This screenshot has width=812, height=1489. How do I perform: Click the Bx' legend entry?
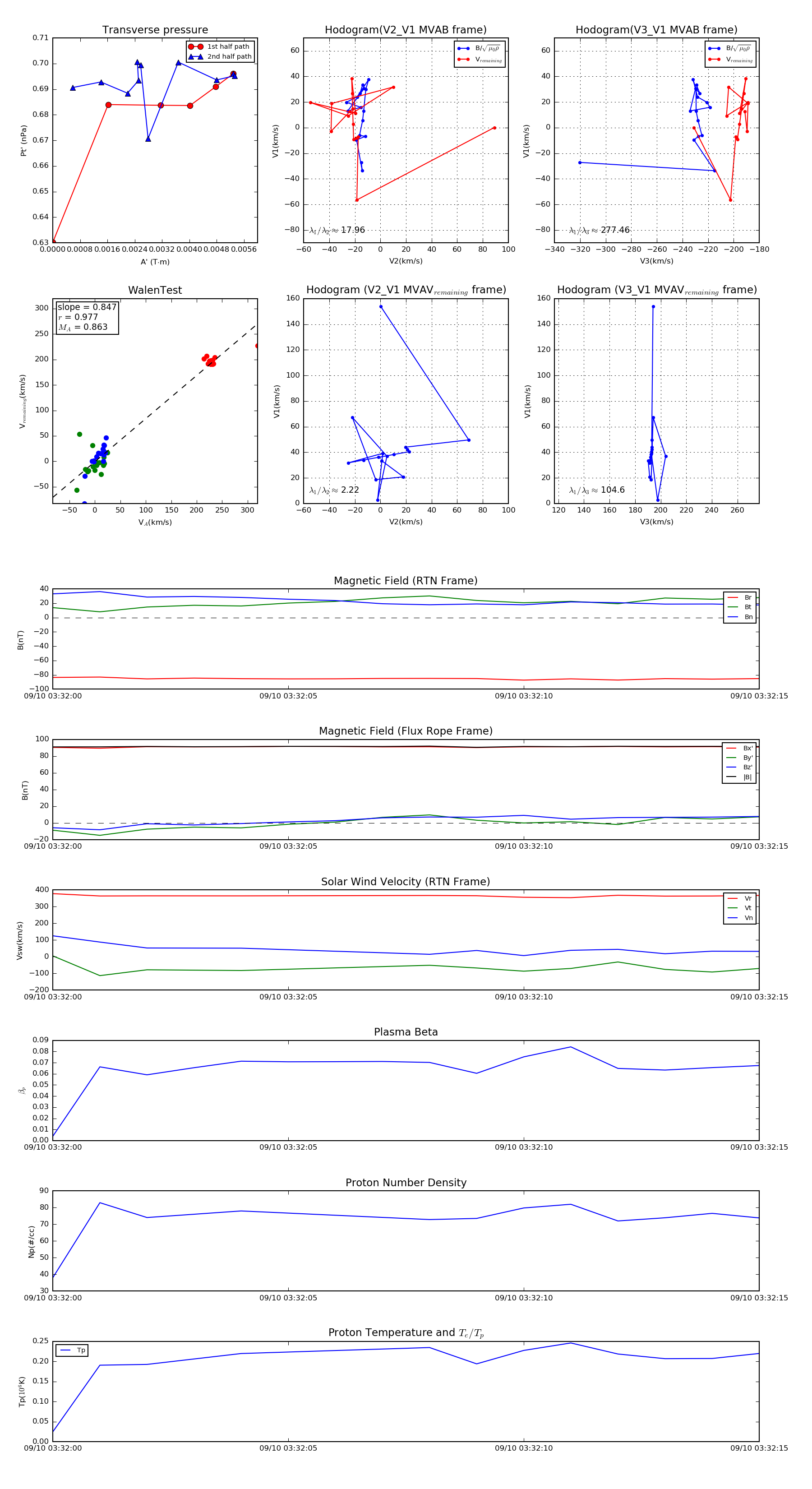(739, 748)
